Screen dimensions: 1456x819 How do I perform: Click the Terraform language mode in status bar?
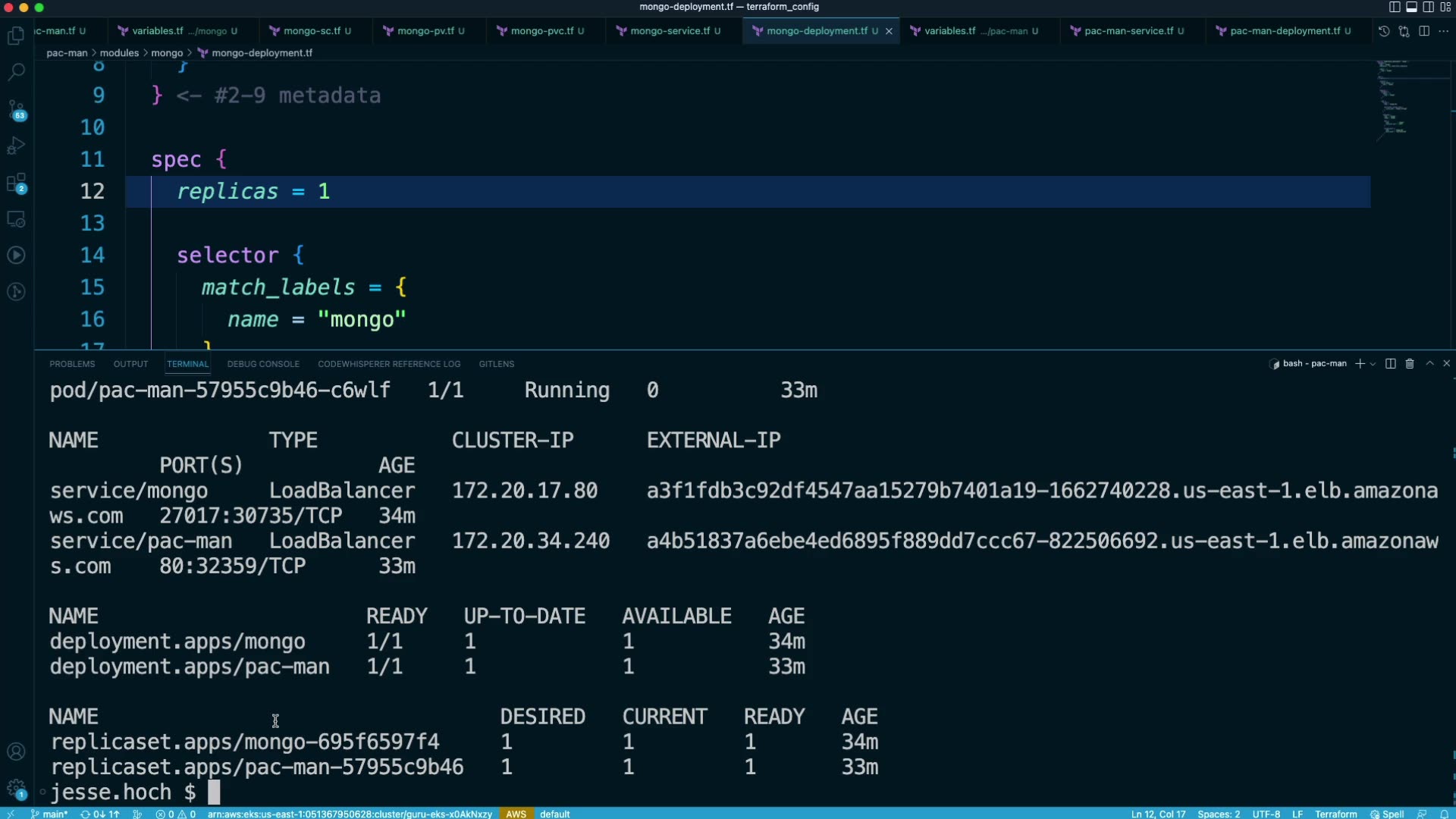coord(1335,814)
